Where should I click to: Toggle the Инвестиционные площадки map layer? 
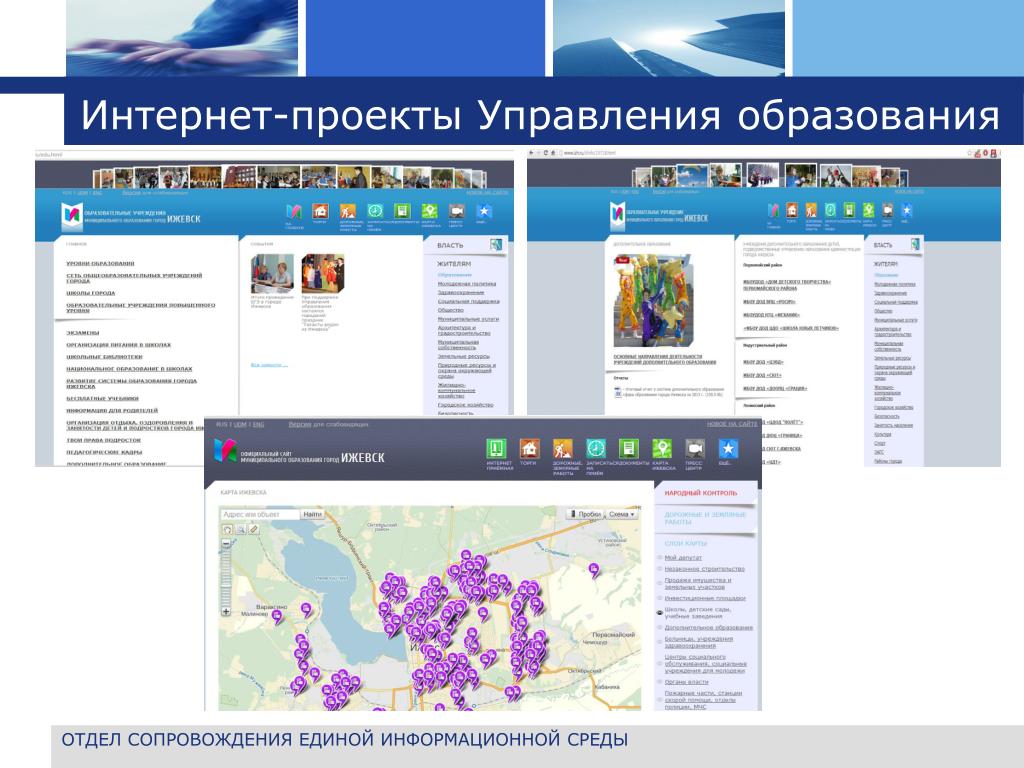coord(705,598)
